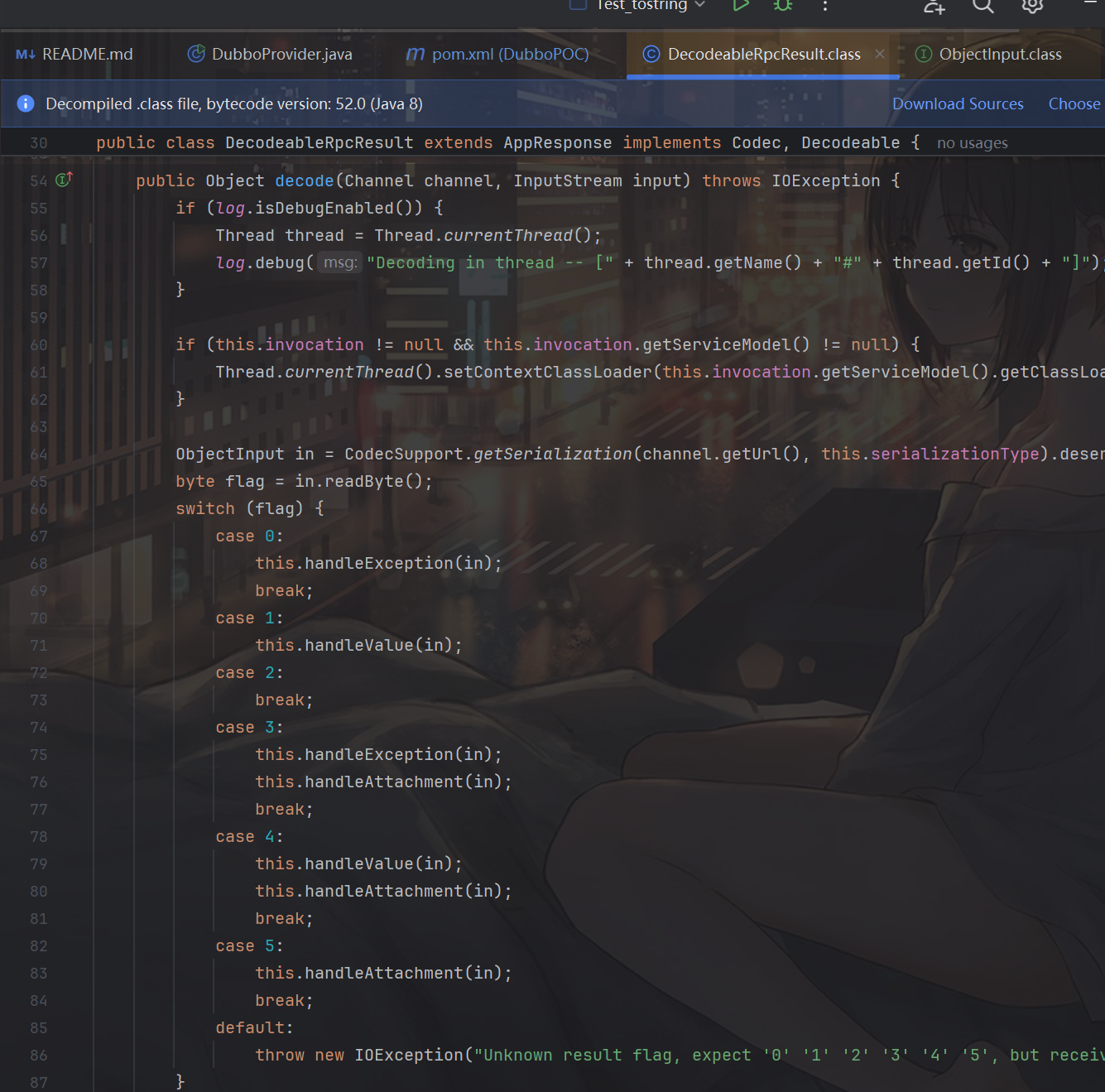This screenshot has width=1105, height=1092.
Task: Click the sticky class declaration line 30
Action: click(x=497, y=143)
